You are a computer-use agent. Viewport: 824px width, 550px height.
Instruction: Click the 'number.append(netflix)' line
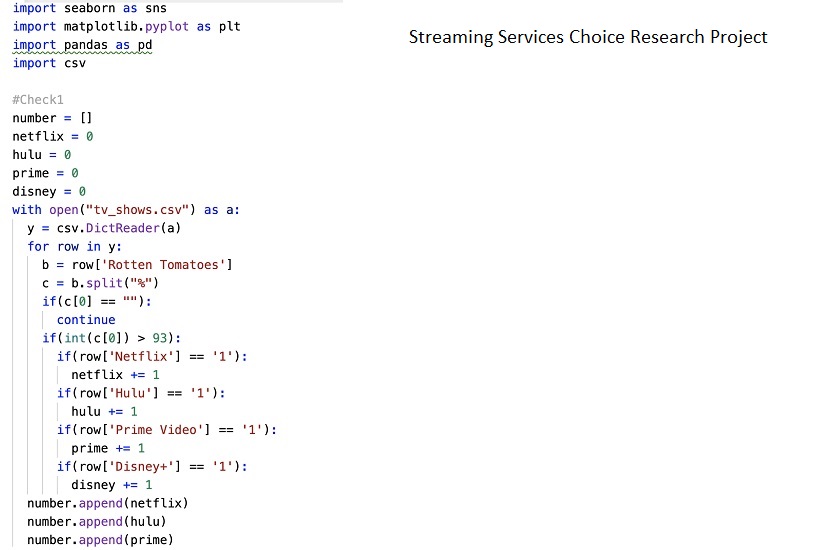coord(107,503)
